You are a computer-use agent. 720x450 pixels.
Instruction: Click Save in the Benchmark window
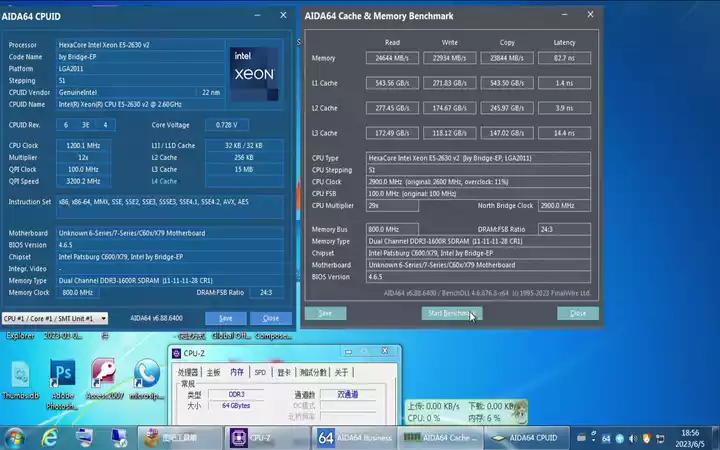325,313
